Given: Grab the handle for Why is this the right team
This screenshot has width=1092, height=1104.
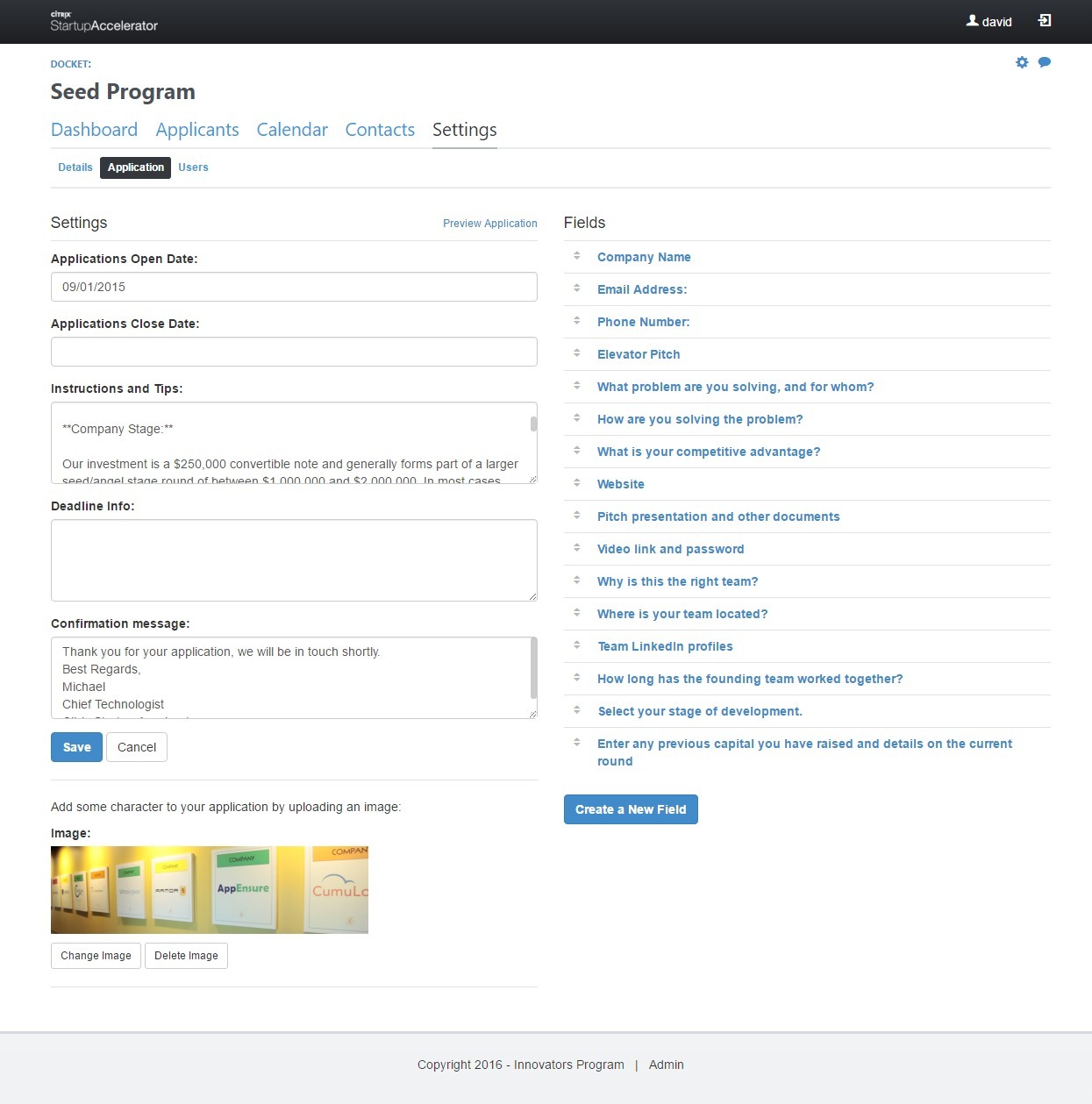Looking at the screenshot, I should [x=577, y=580].
